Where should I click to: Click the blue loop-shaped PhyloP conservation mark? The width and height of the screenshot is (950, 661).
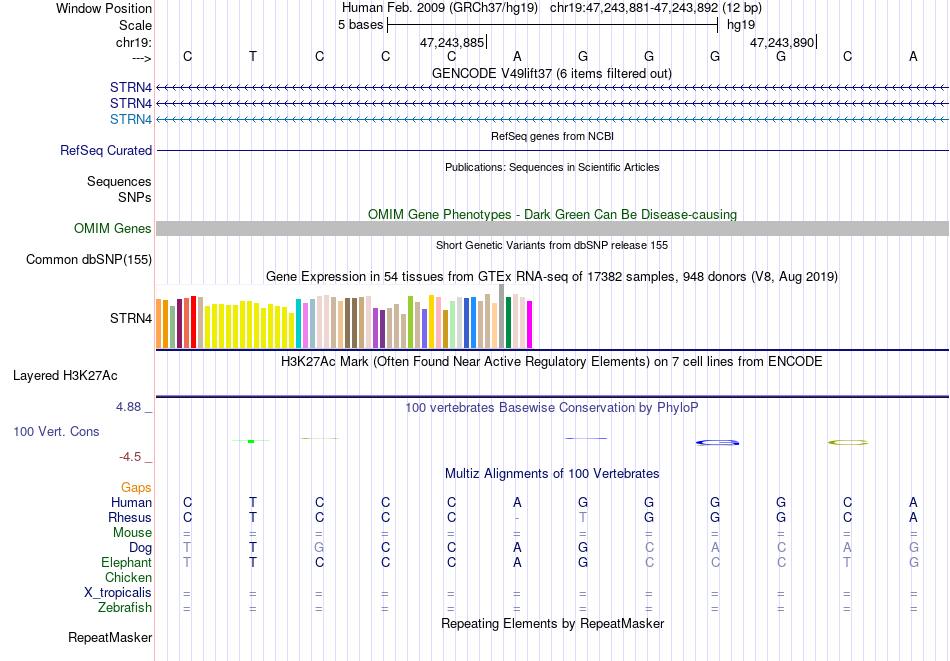pos(717,443)
